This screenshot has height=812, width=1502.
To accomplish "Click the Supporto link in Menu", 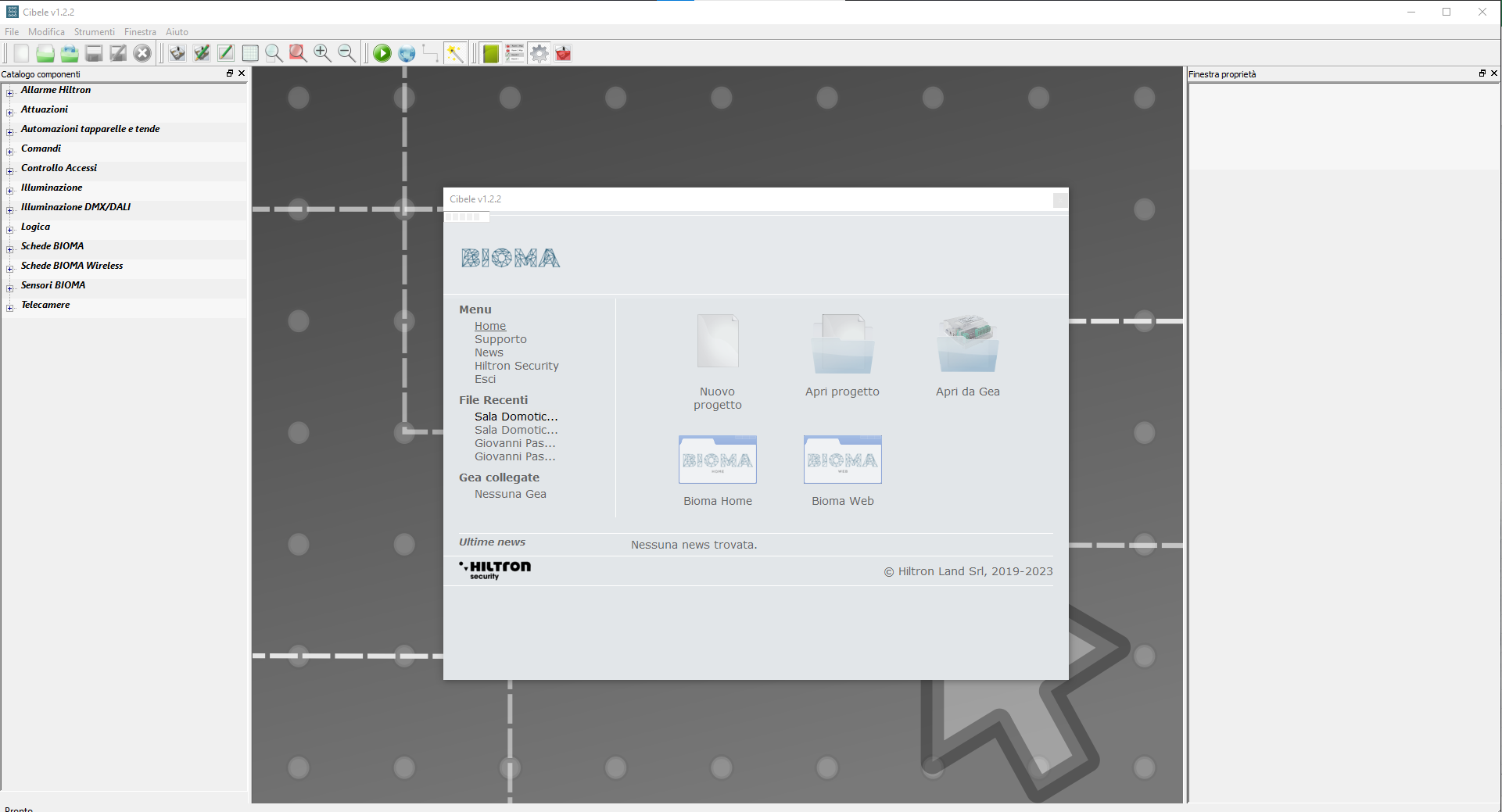I will [500, 339].
